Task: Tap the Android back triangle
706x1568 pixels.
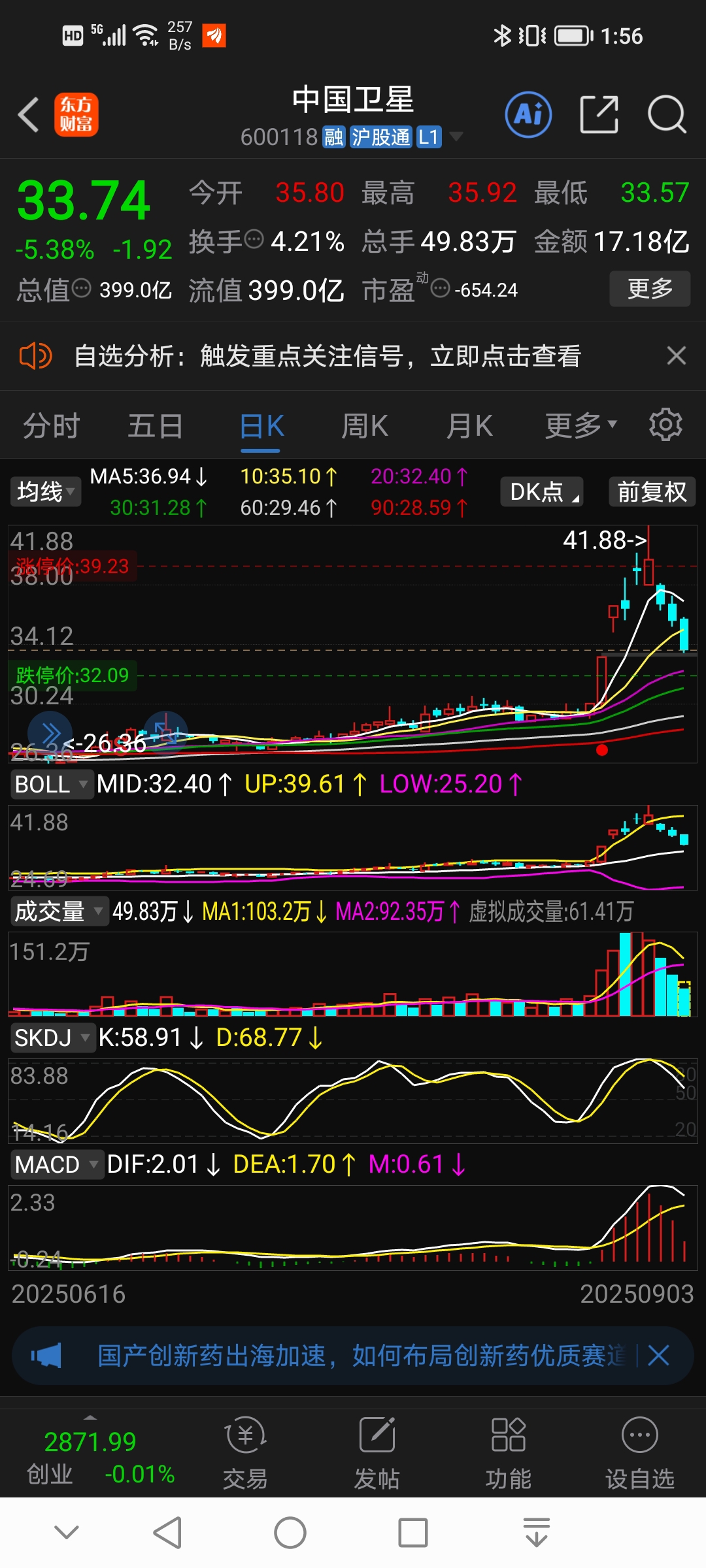Action: tap(167, 1532)
